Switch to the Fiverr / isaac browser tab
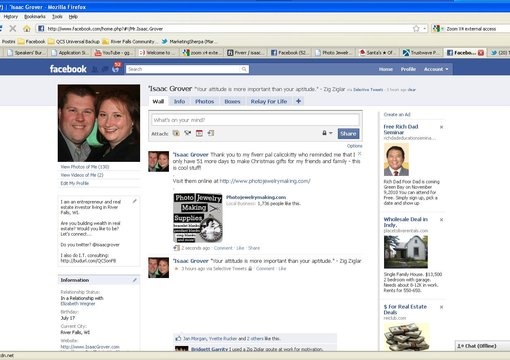 tap(246, 53)
